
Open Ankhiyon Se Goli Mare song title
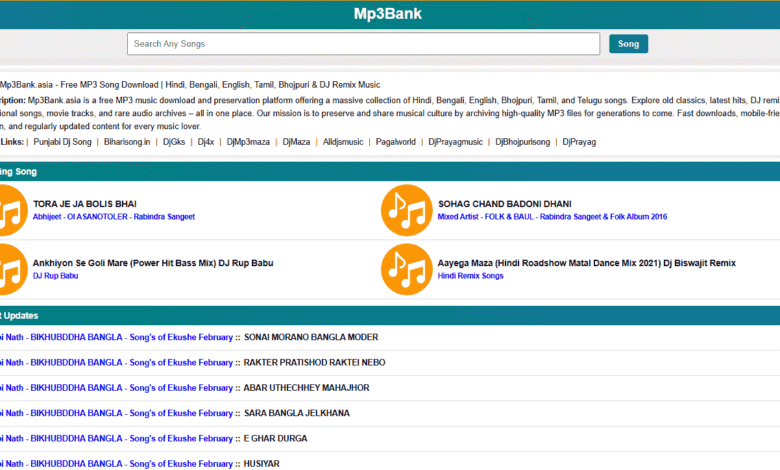click(x=153, y=263)
